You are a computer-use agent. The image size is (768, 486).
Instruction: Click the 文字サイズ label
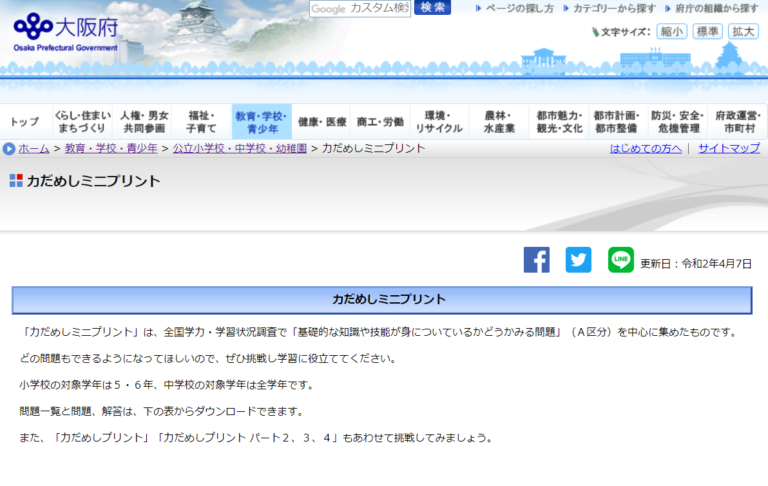pos(625,32)
